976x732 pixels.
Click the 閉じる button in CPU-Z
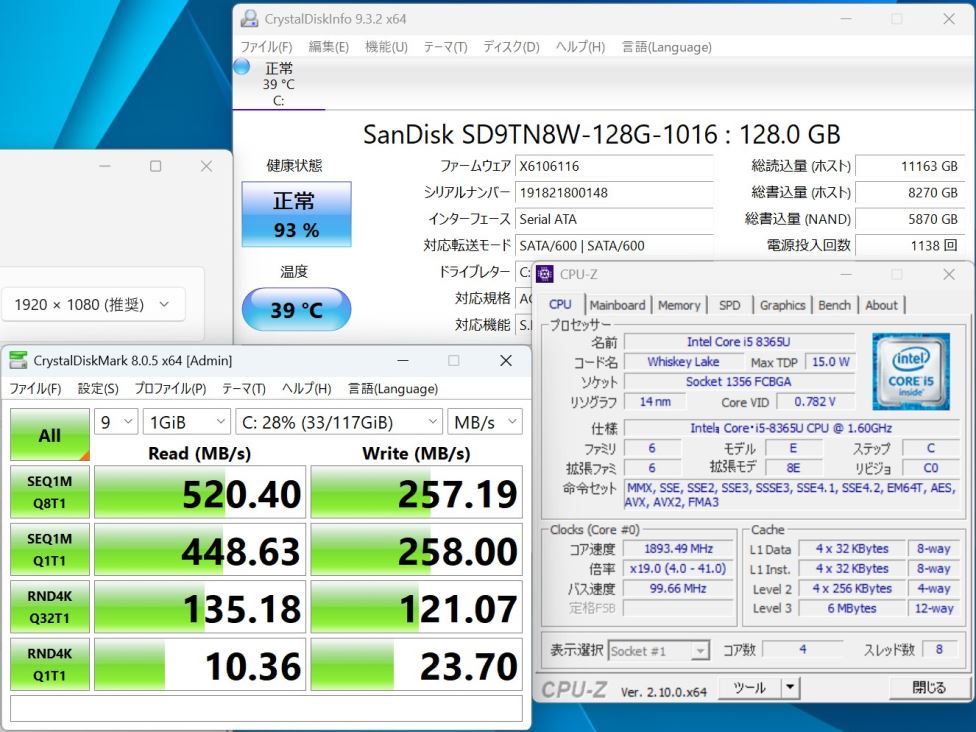coord(929,688)
